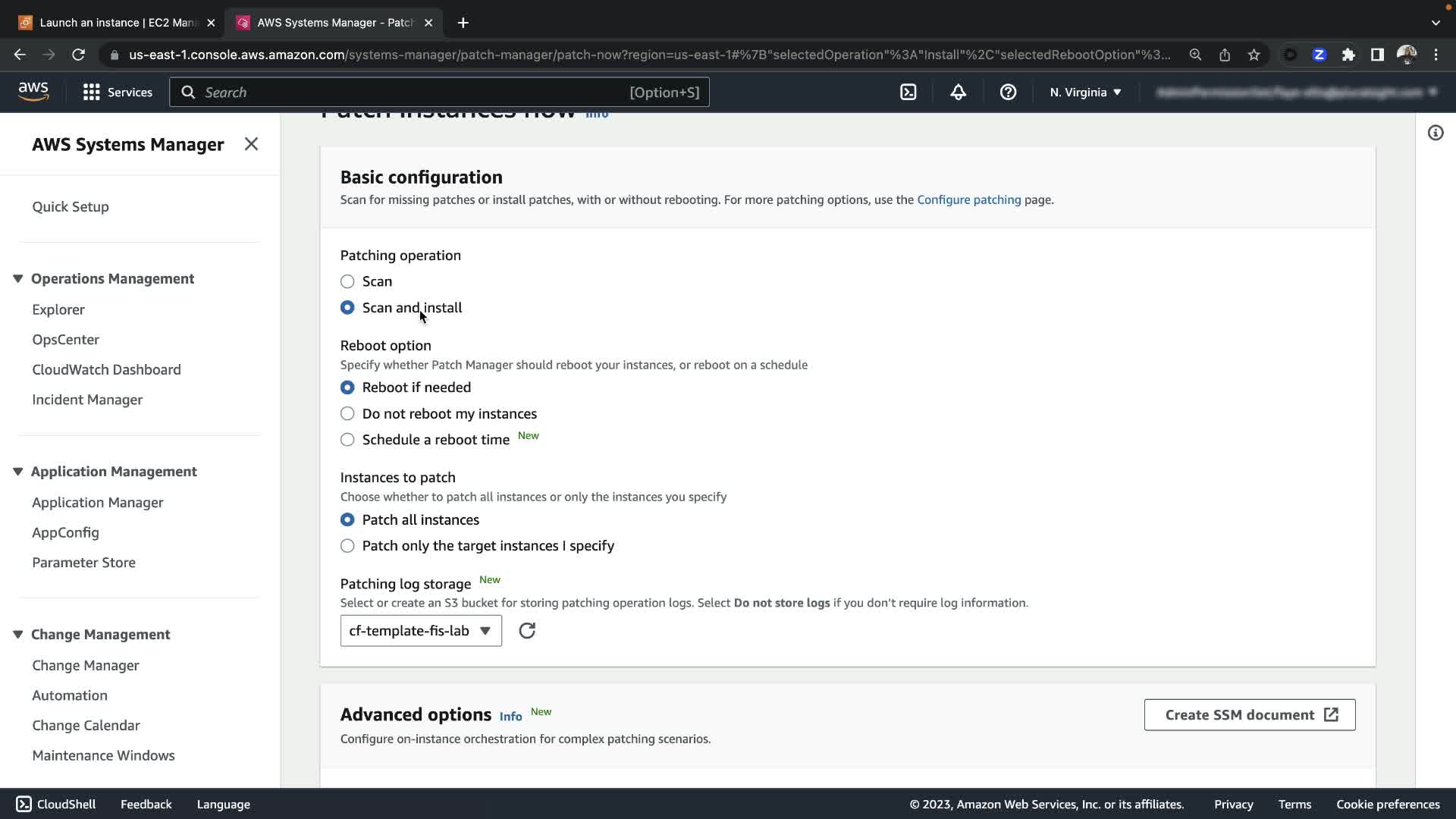Collapse the Operations Management section
The width and height of the screenshot is (1456, 819).
point(18,279)
